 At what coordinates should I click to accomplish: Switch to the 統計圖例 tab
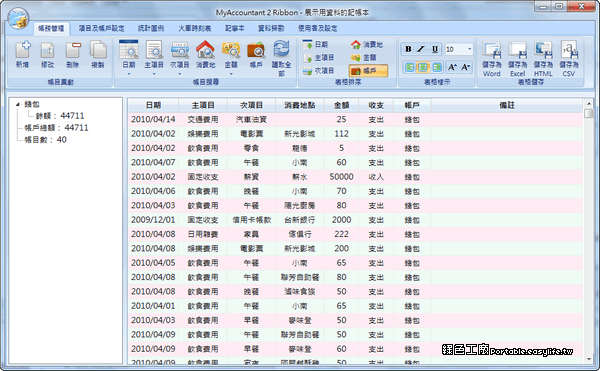(151, 28)
